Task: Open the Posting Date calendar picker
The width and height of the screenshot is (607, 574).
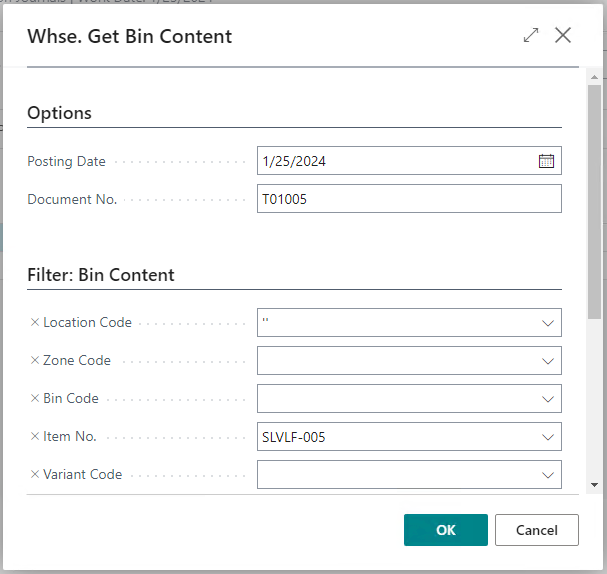Action: pyautogui.click(x=546, y=161)
